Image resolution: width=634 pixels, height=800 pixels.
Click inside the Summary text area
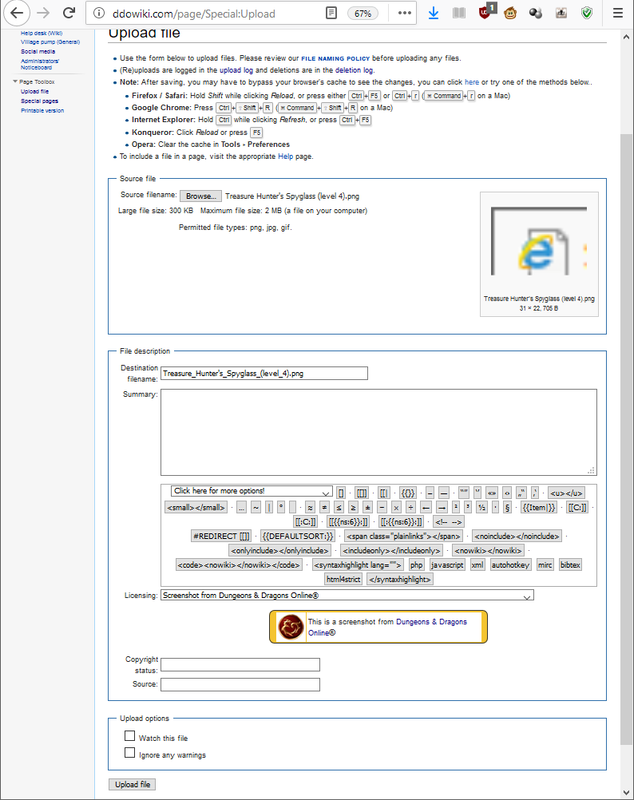pyautogui.click(x=378, y=432)
